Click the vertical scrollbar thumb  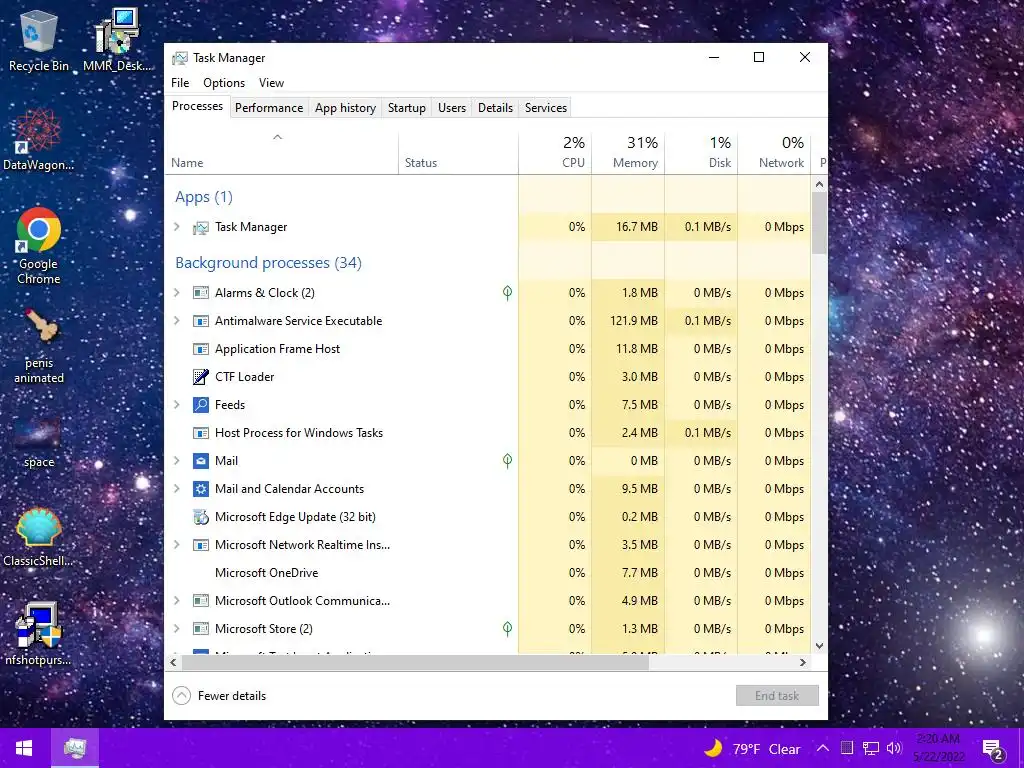(820, 223)
